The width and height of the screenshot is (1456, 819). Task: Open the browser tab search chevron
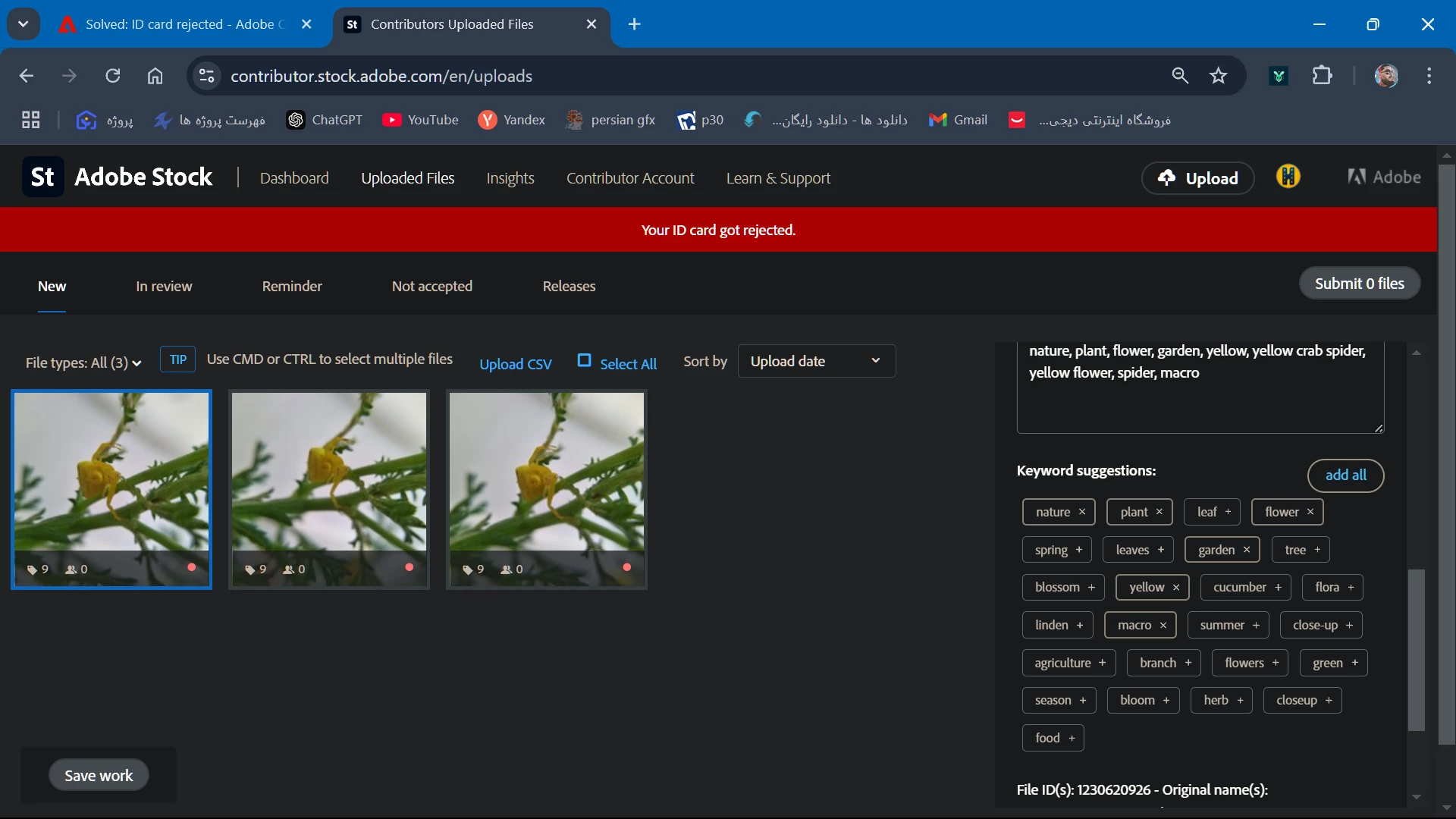(24, 24)
